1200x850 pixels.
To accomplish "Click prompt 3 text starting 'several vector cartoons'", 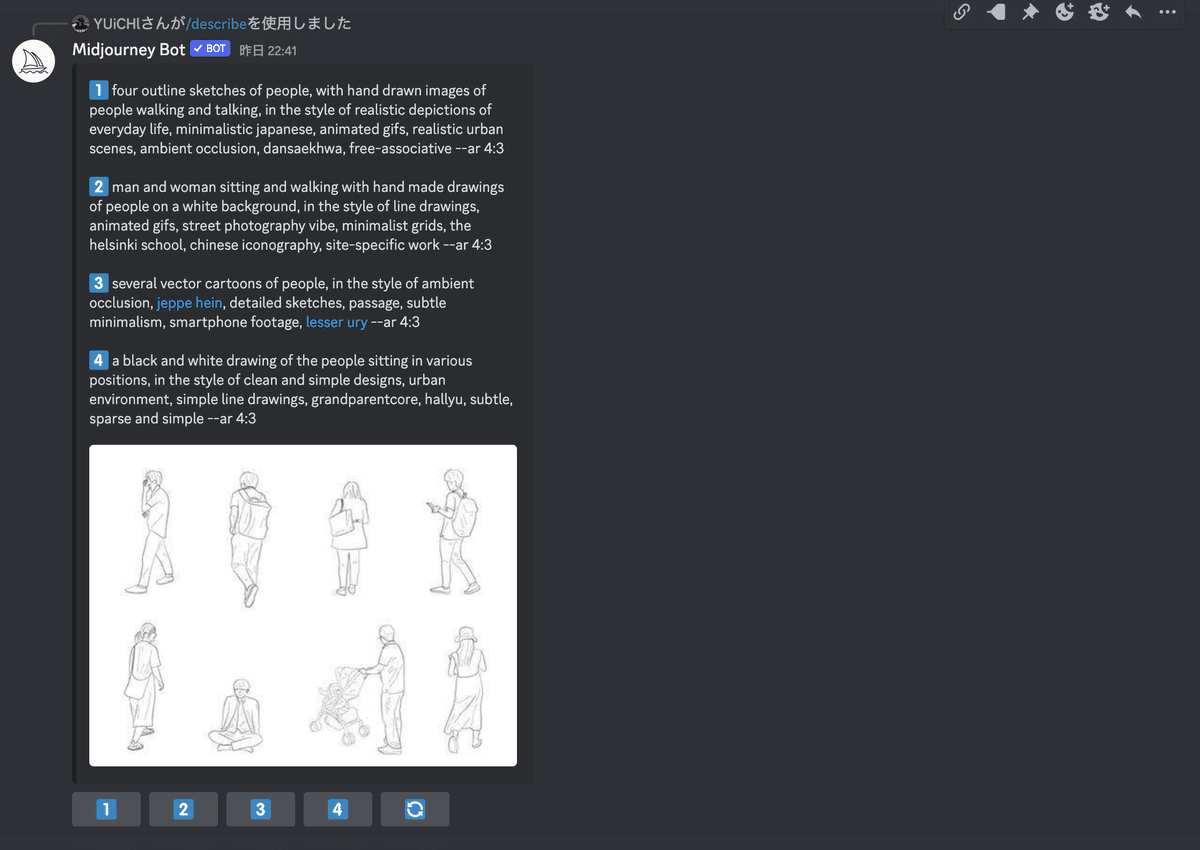I will pos(282,303).
